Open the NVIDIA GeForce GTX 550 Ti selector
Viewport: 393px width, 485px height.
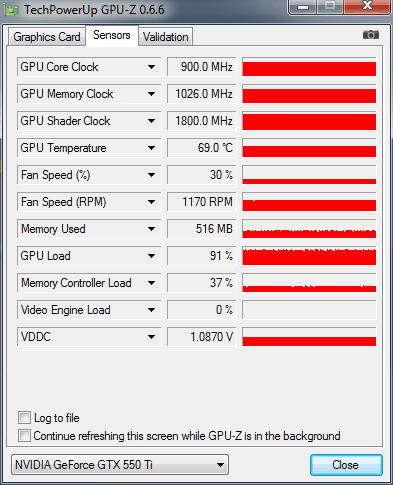120,464
